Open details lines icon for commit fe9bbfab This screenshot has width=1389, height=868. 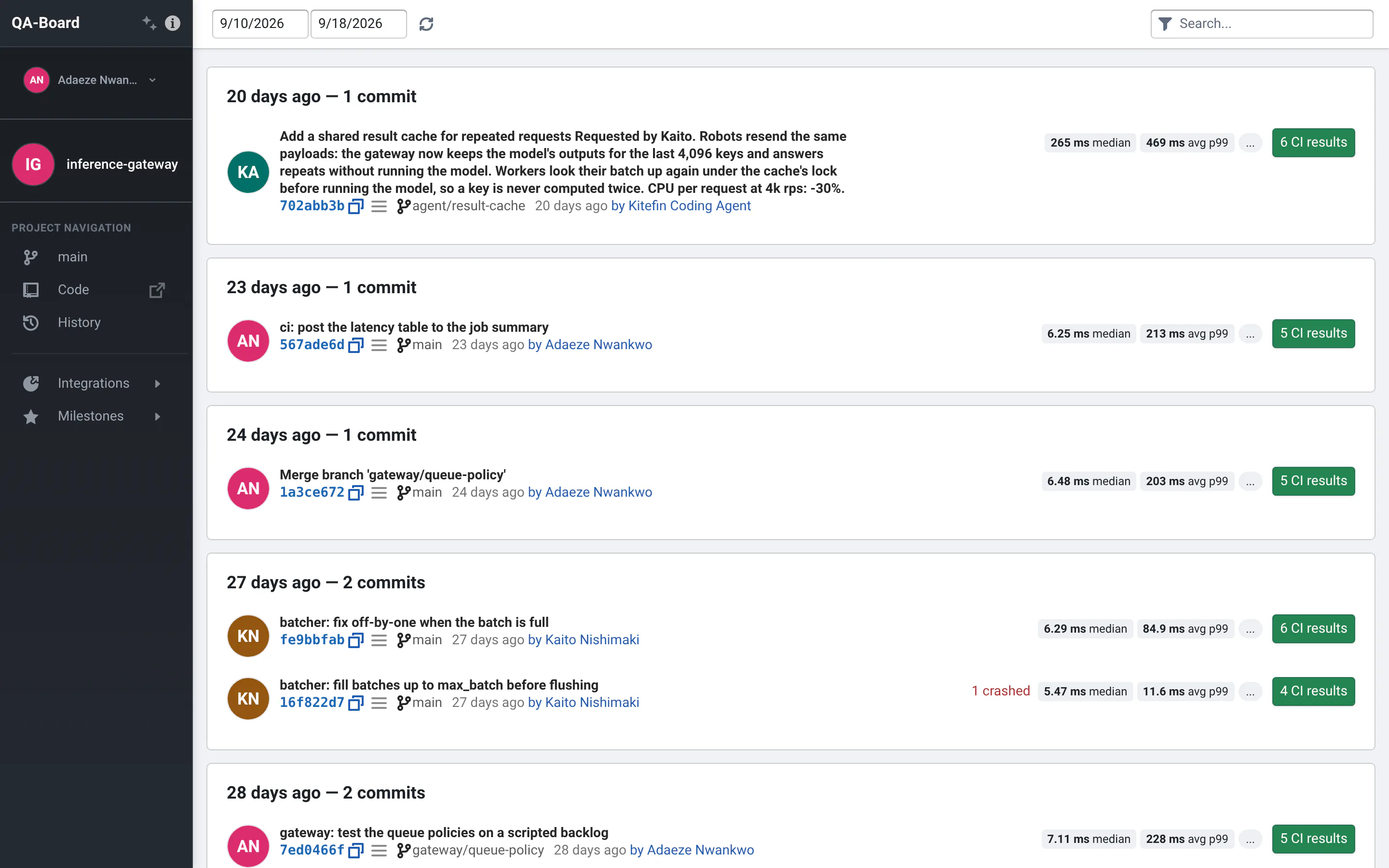click(x=379, y=640)
